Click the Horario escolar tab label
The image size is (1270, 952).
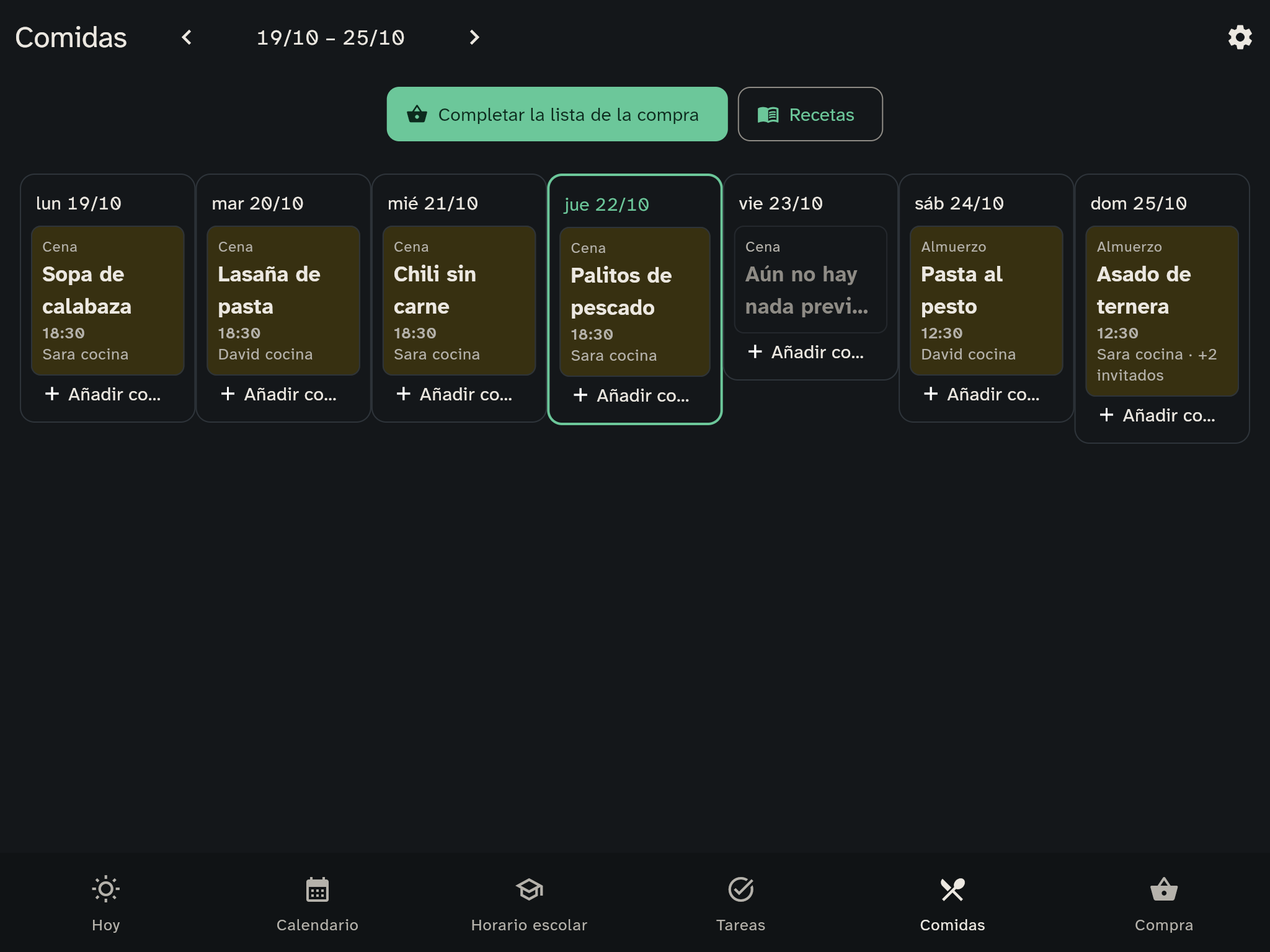point(529,925)
